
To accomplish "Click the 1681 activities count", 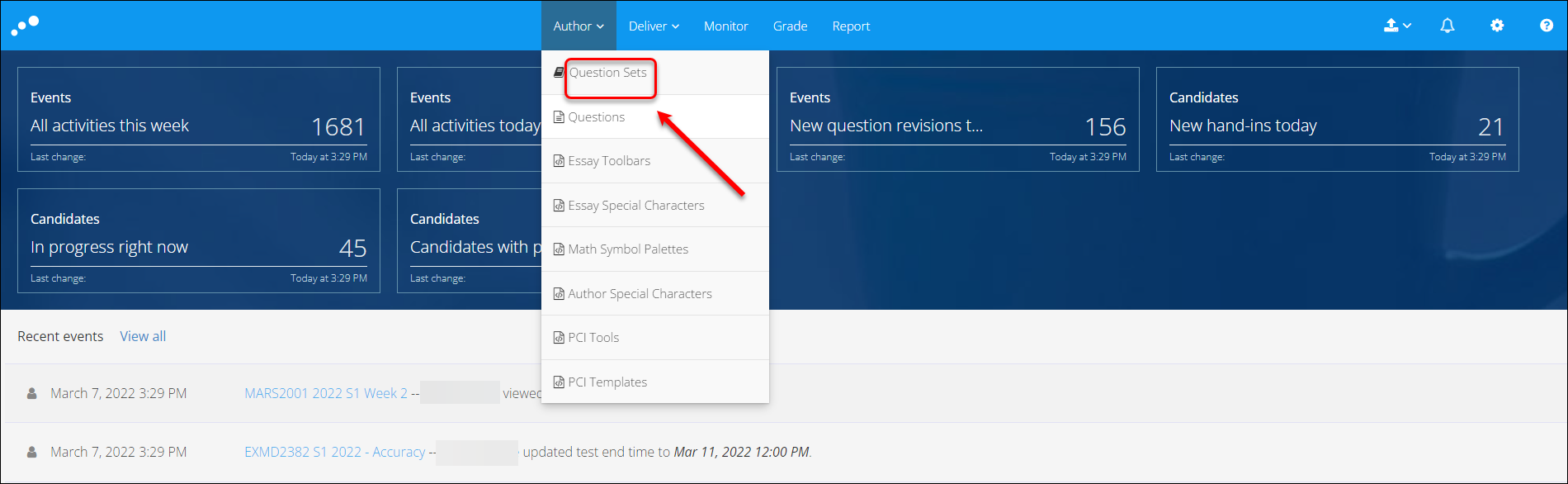I will click(338, 126).
